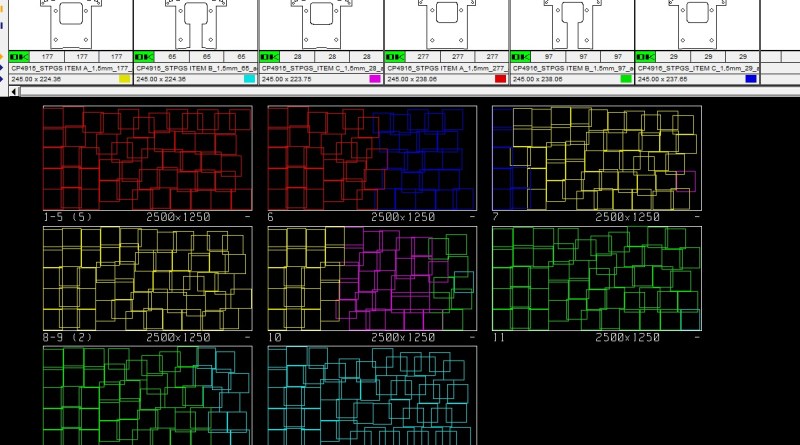
Task: Click part name CP4915_STPGS ITEM B_1.5mm_65
Action: pyautogui.click(x=195, y=68)
